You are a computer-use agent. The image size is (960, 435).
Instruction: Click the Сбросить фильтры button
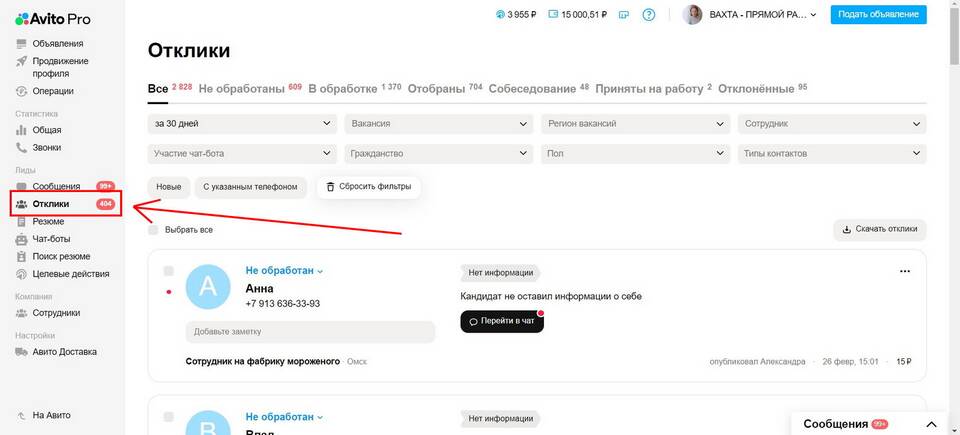point(368,187)
